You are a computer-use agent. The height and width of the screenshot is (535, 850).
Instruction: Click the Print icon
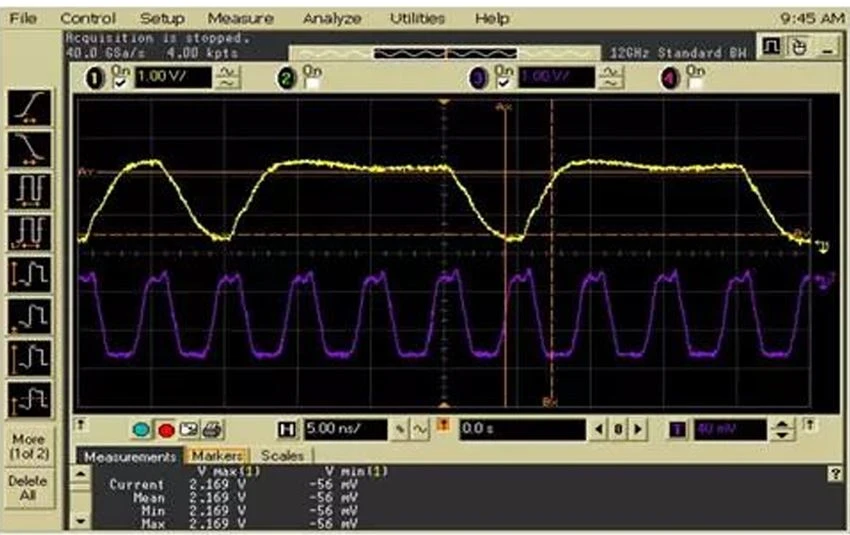click(x=212, y=430)
